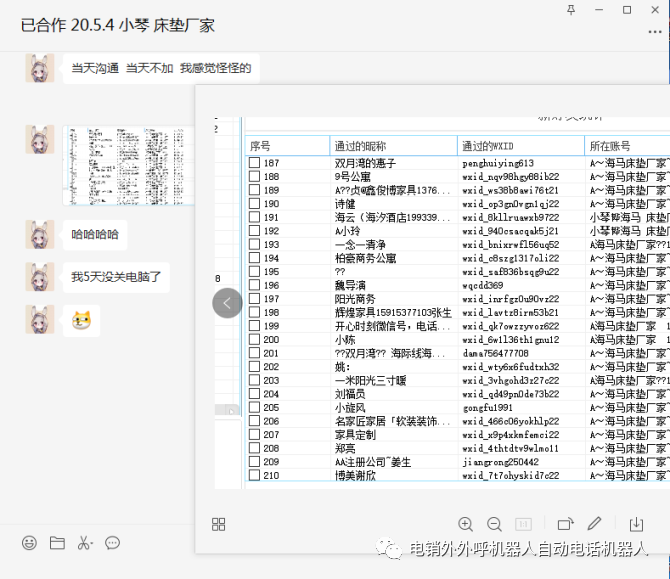Image resolution: width=670 pixels, height=579 pixels.
Task: Check the box for row 202
Action: 254,366
